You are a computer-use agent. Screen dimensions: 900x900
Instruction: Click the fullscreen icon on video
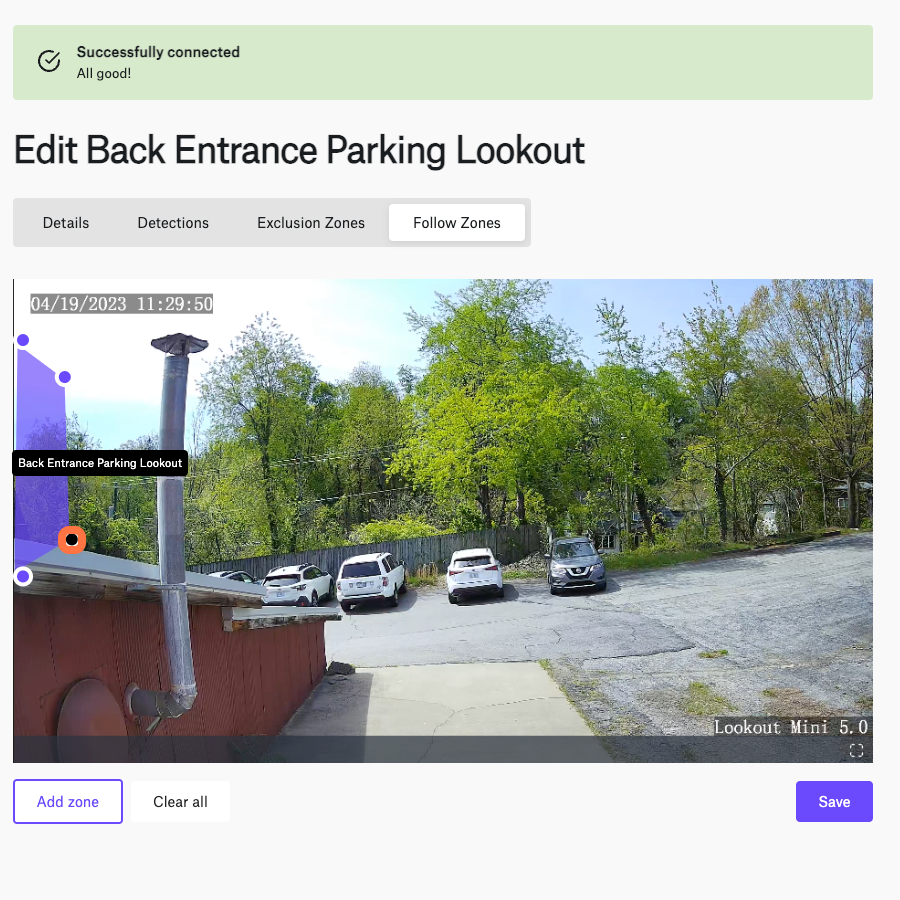[856, 750]
